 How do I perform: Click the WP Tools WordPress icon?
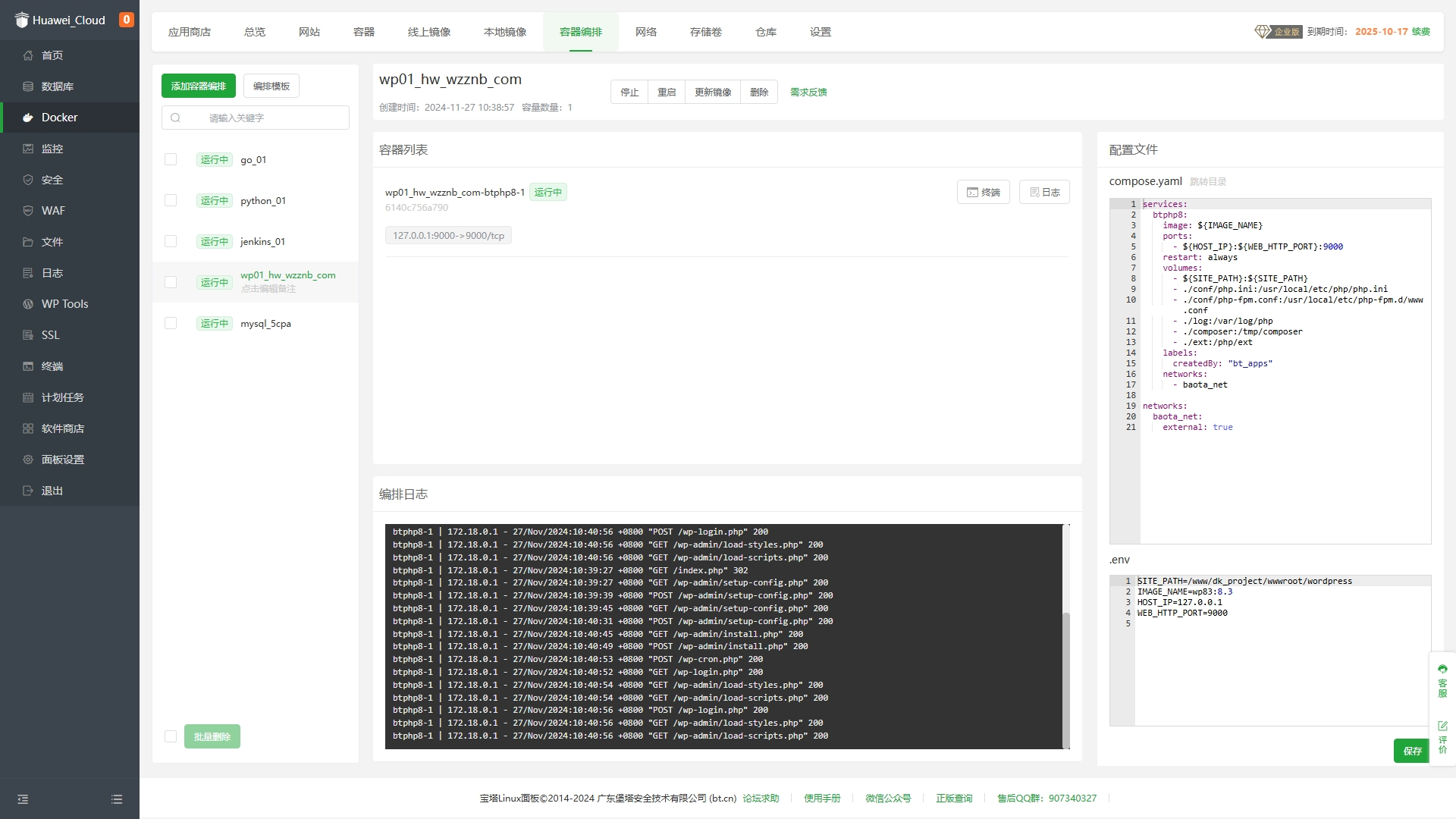click(28, 304)
